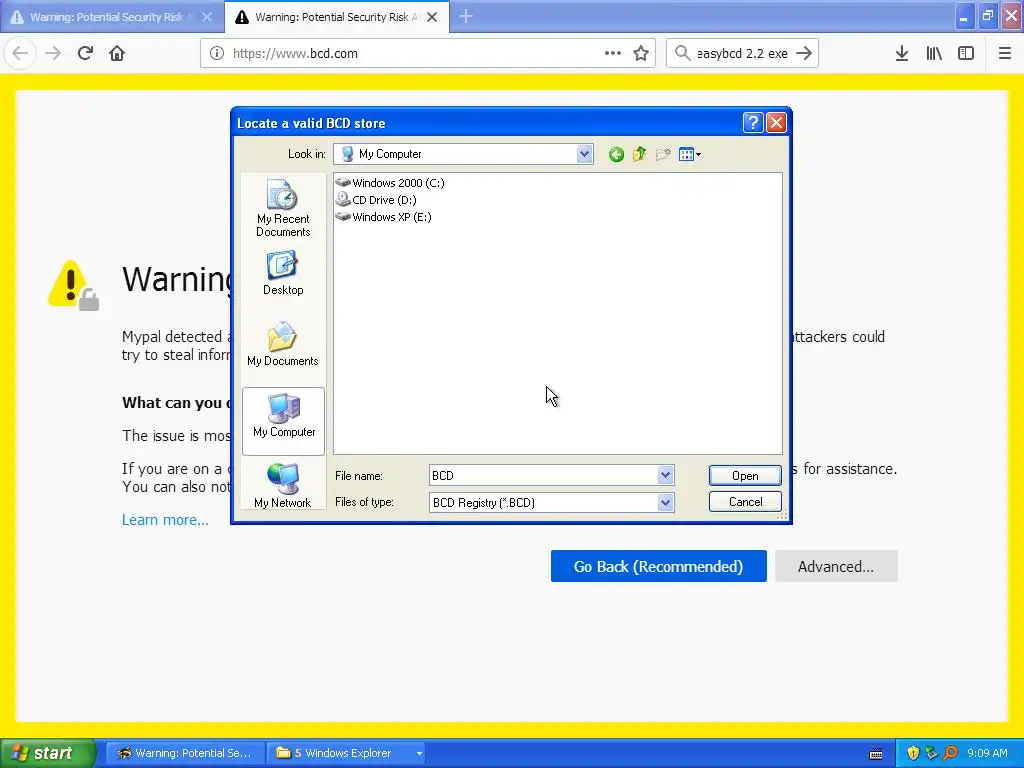Click the on-screen keyboard tray icon
This screenshot has height=768, width=1024.
click(x=876, y=754)
